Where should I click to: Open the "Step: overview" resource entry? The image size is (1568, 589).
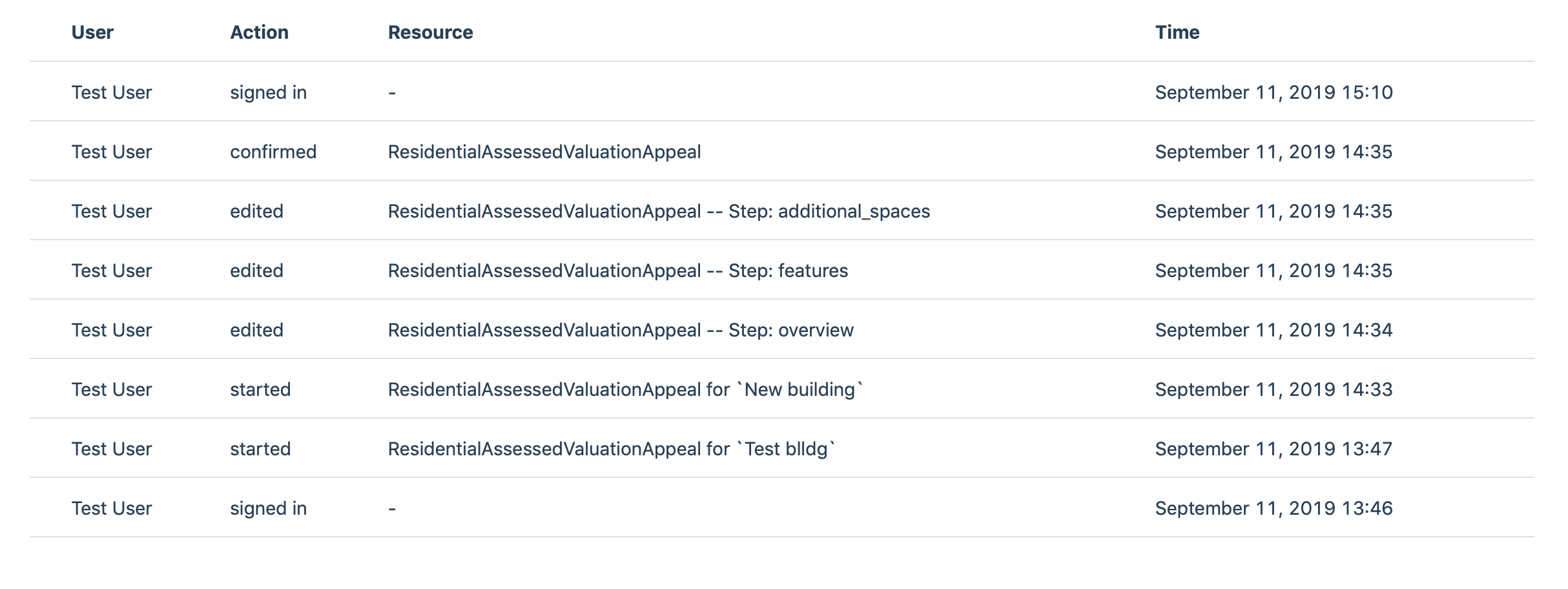tap(620, 330)
